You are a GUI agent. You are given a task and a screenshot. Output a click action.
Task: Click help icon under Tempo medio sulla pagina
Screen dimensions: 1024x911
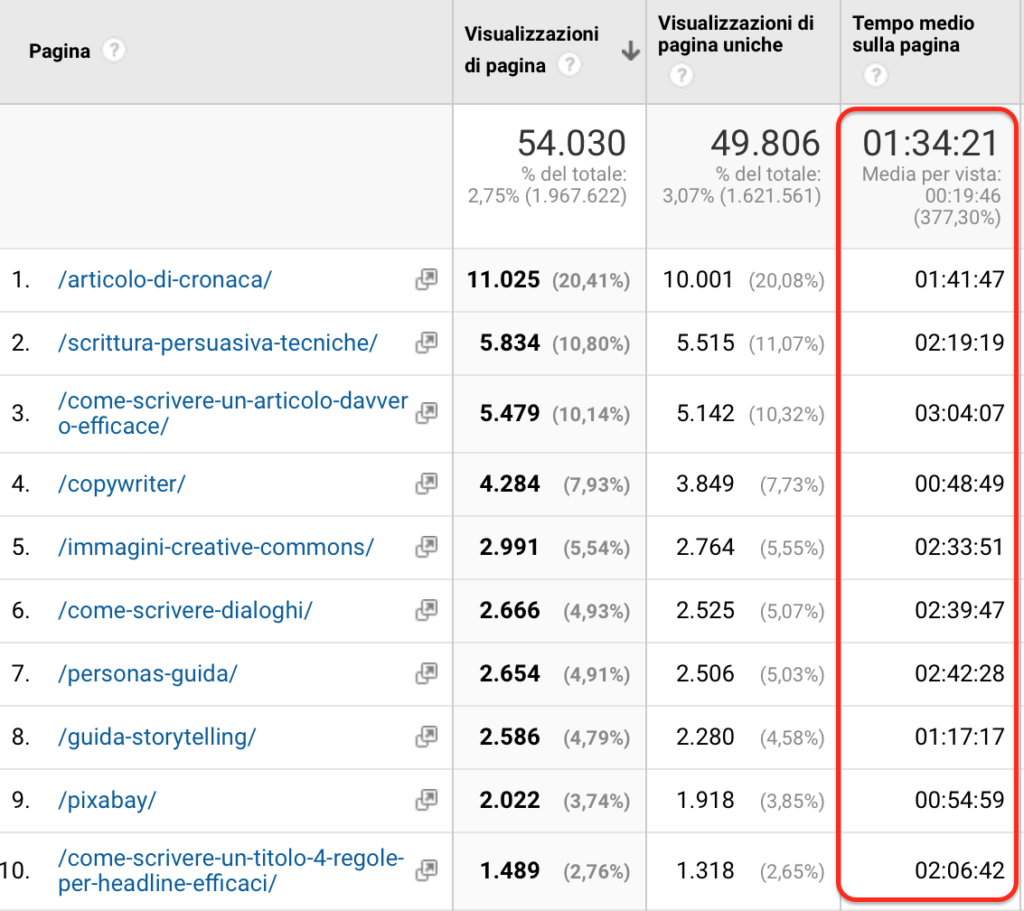(x=876, y=75)
